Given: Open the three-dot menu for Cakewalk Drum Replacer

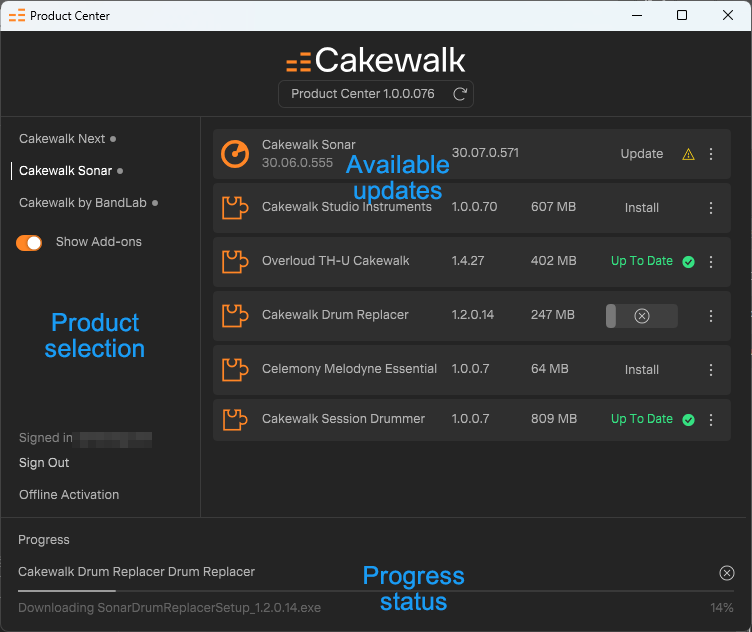Looking at the screenshot, I should (711, 316).
